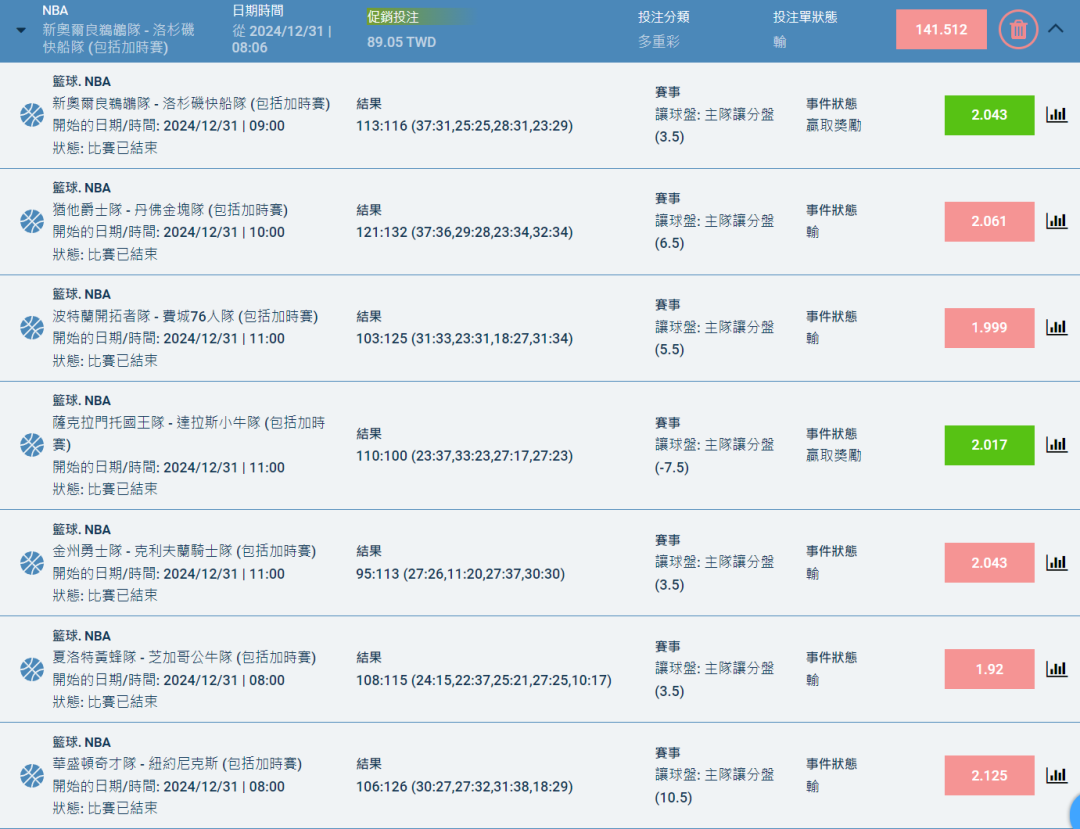Click basketball icon of 金州勇士隊 match

click(32, 563)
